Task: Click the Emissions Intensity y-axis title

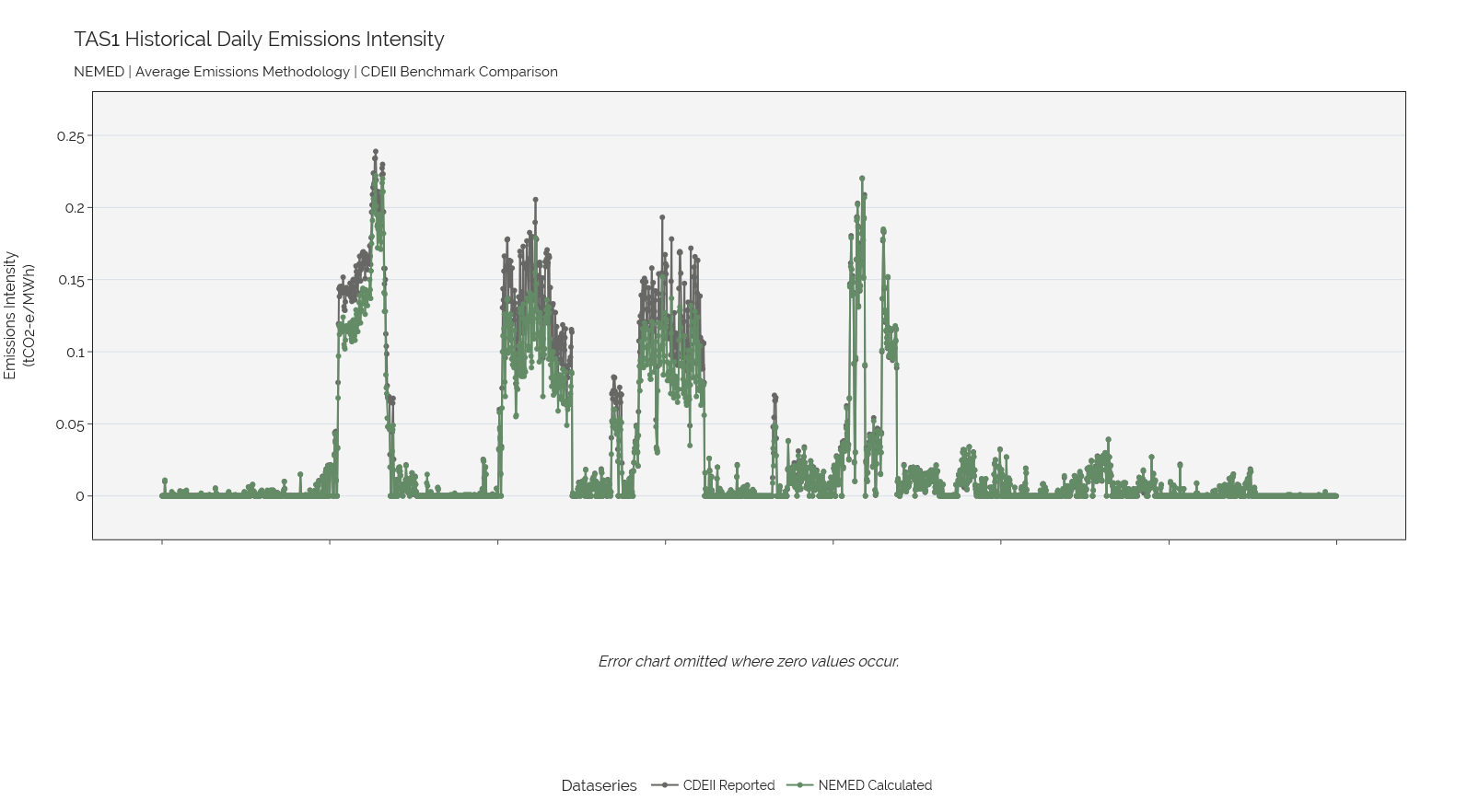Action: click(x=18, y=315)
